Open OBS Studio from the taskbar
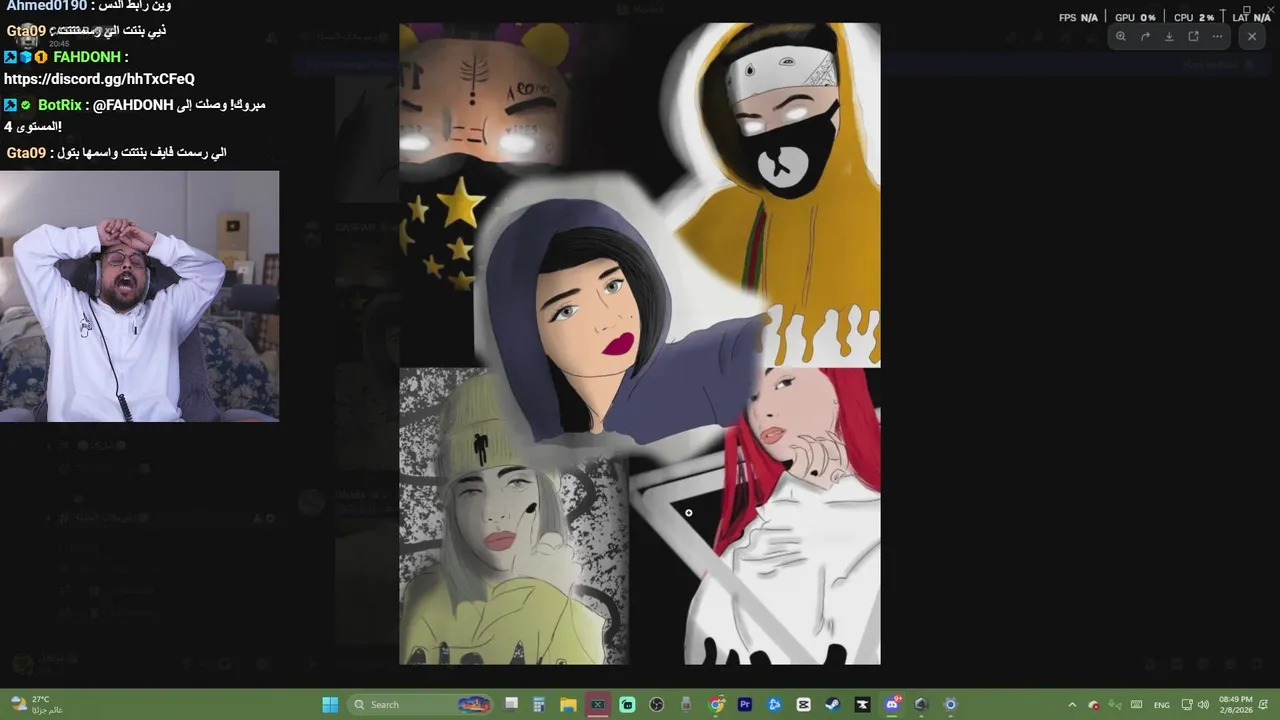 tap(656, 705)
